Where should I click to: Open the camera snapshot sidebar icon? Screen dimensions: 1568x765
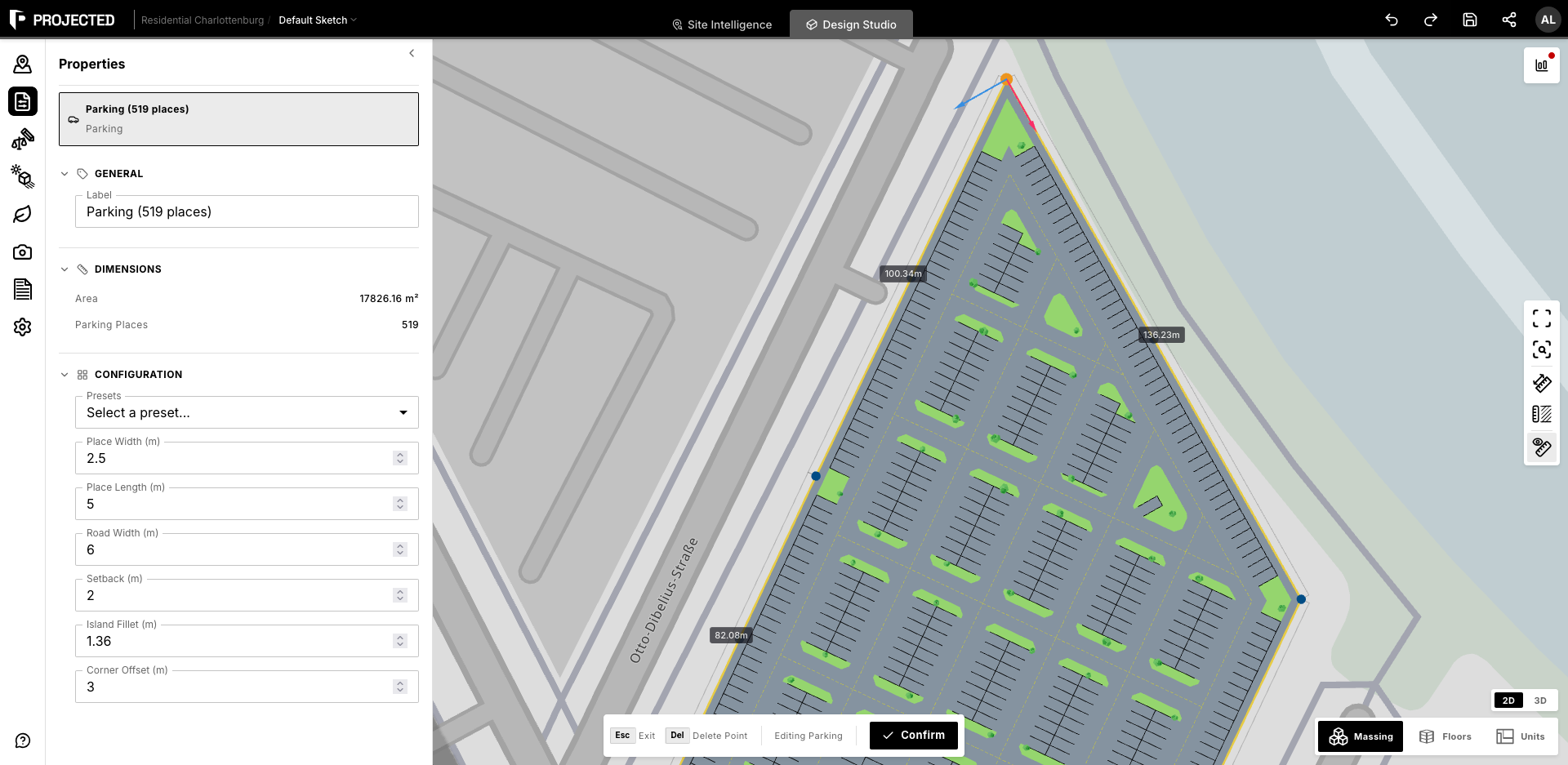pyautogui.click(x=23, y=251)
